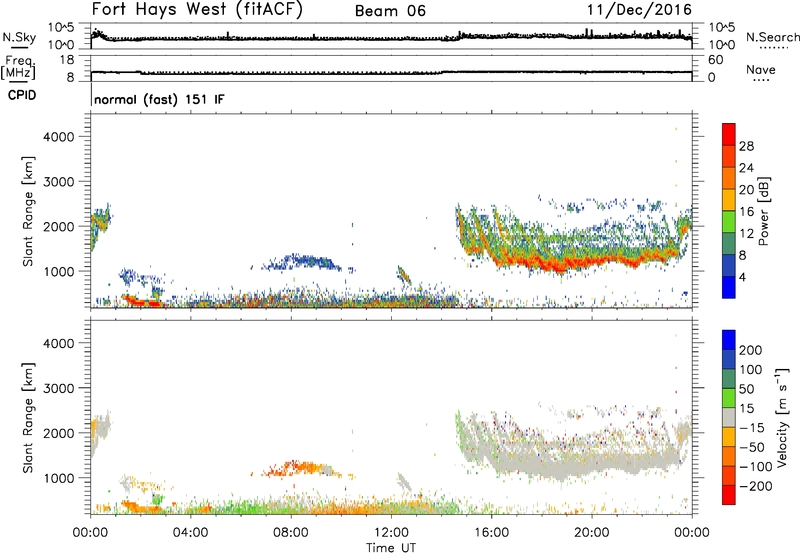Click the '3000' range tick of velocity panel
Image resolution: width=800 pixels, height=554 pixels.
tap(59, 388)
